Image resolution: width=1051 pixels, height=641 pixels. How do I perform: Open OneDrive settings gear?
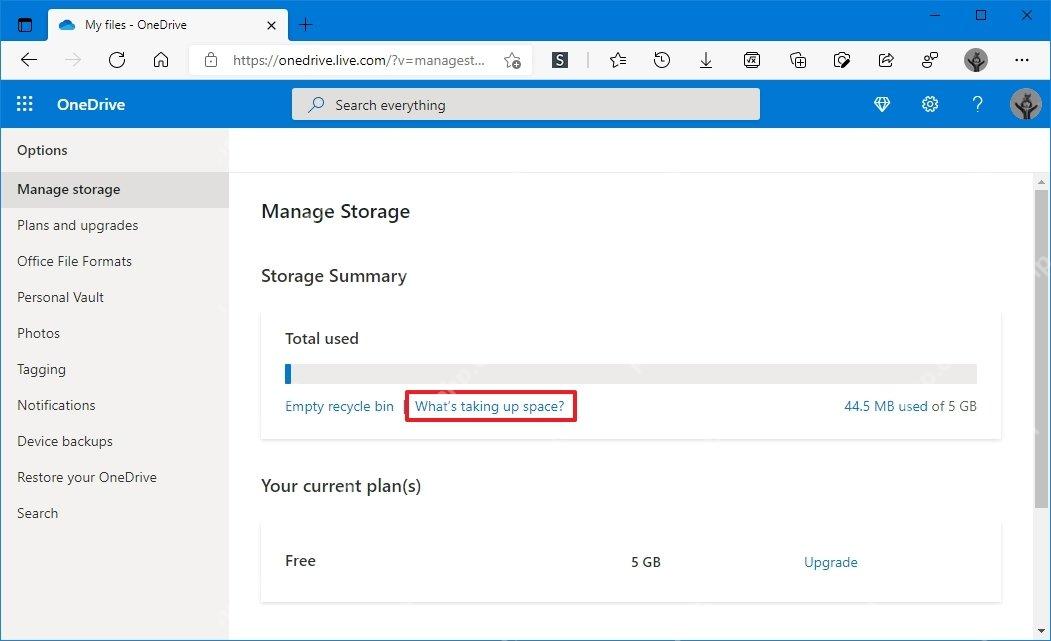coord(930,104)
